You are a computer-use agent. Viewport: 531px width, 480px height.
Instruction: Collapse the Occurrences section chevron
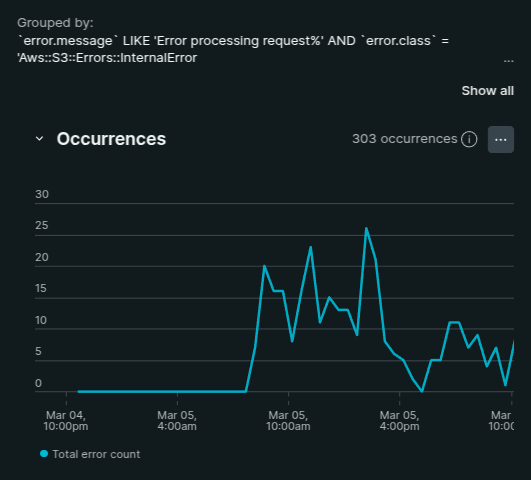click(40, 139)
